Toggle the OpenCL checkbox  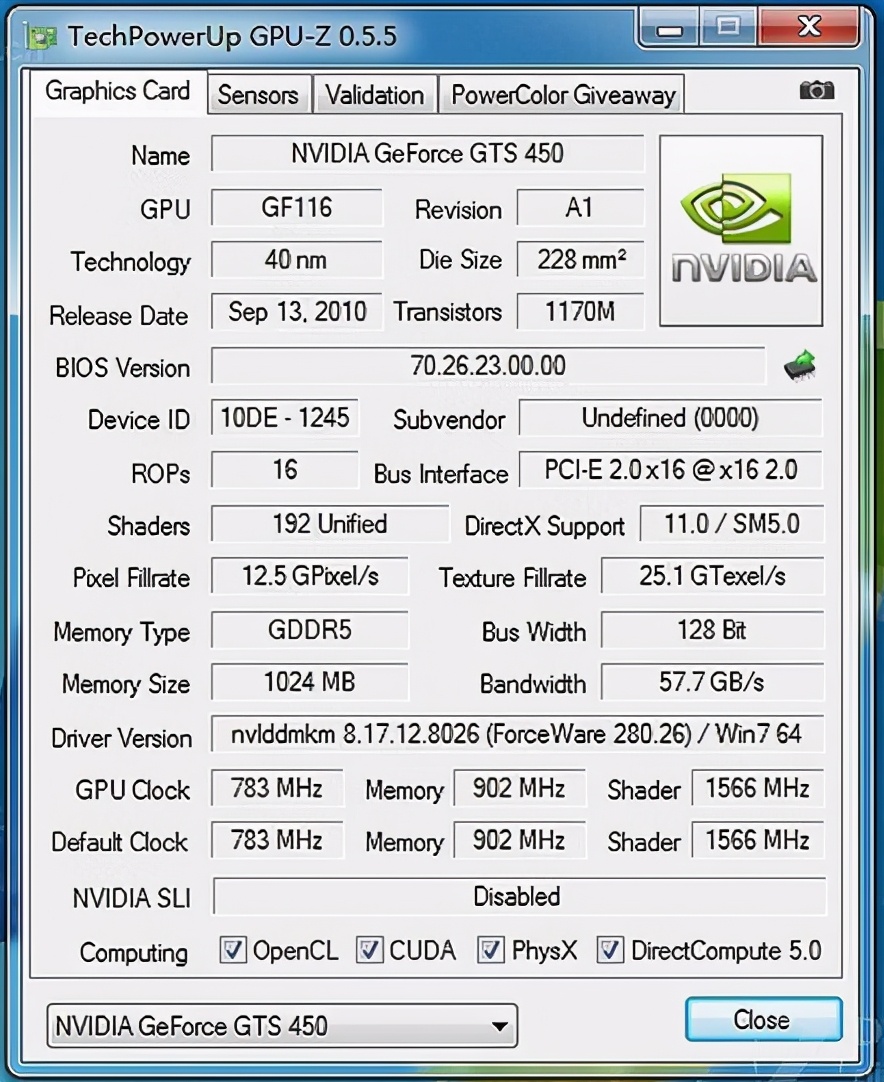point(233,950)
